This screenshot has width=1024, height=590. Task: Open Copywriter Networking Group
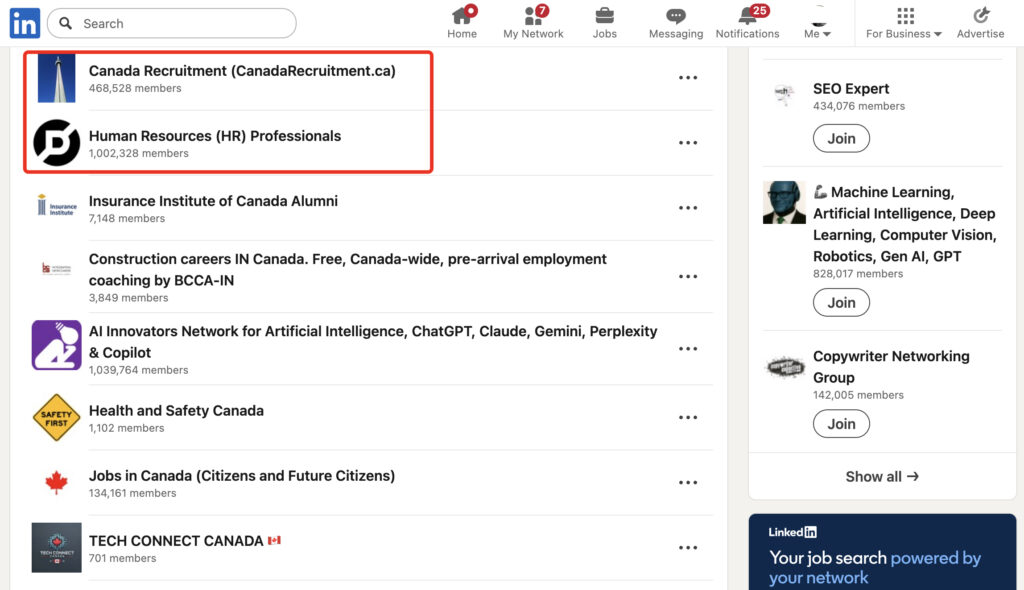[891, 367]
